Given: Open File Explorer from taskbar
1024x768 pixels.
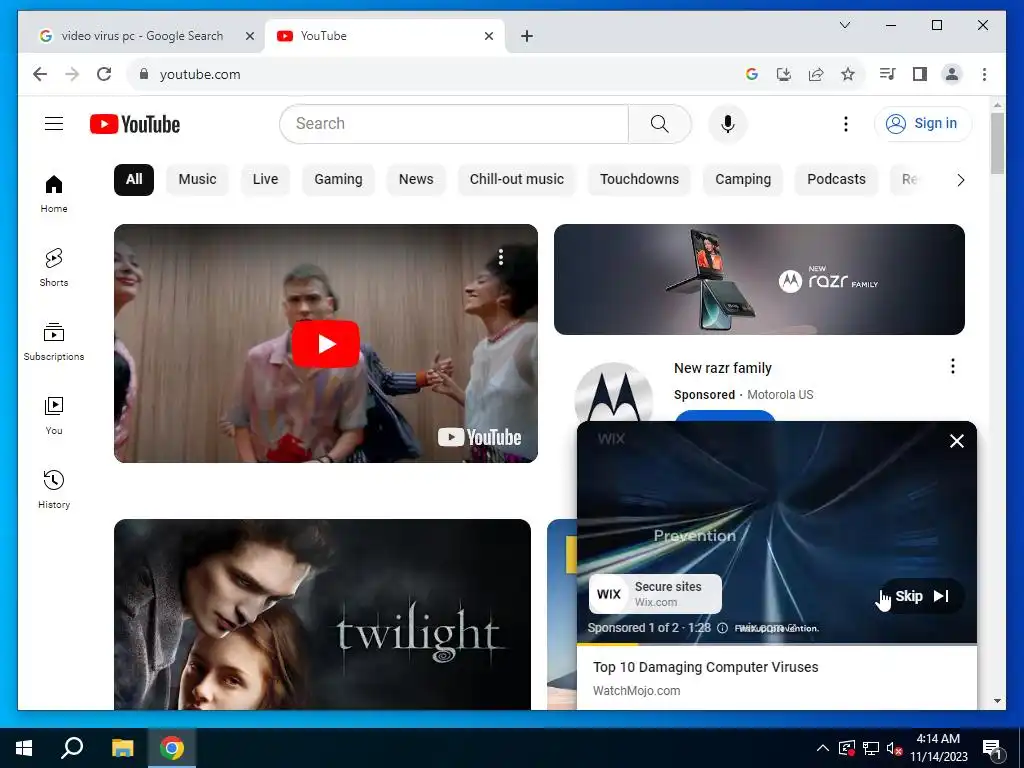Looking at the screenshot, I should coord(122,748).
